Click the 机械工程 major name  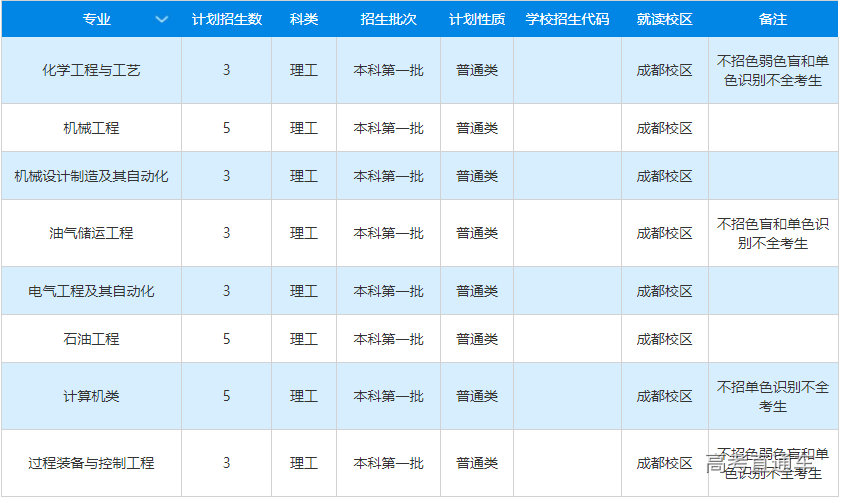[x=91, y=128]
